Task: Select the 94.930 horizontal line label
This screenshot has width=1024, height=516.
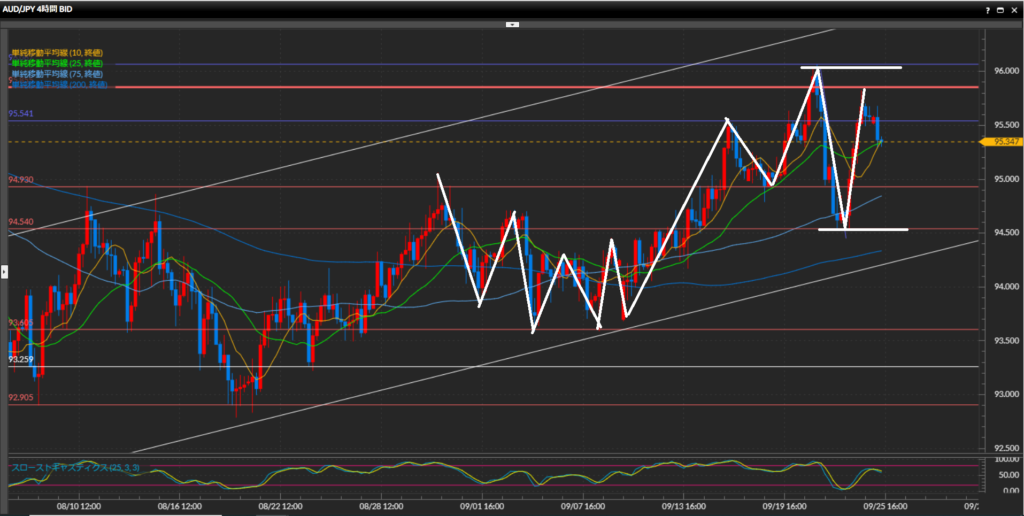Action: point(21,179)
